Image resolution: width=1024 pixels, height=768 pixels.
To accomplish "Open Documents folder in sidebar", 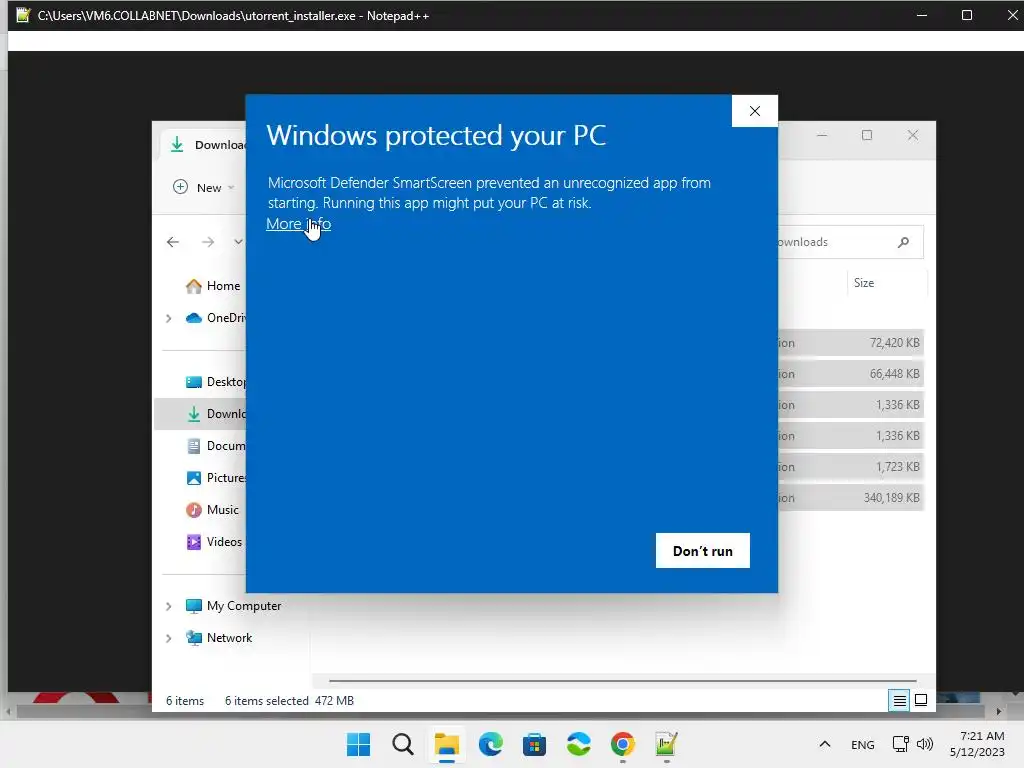I will click(216, 446).
